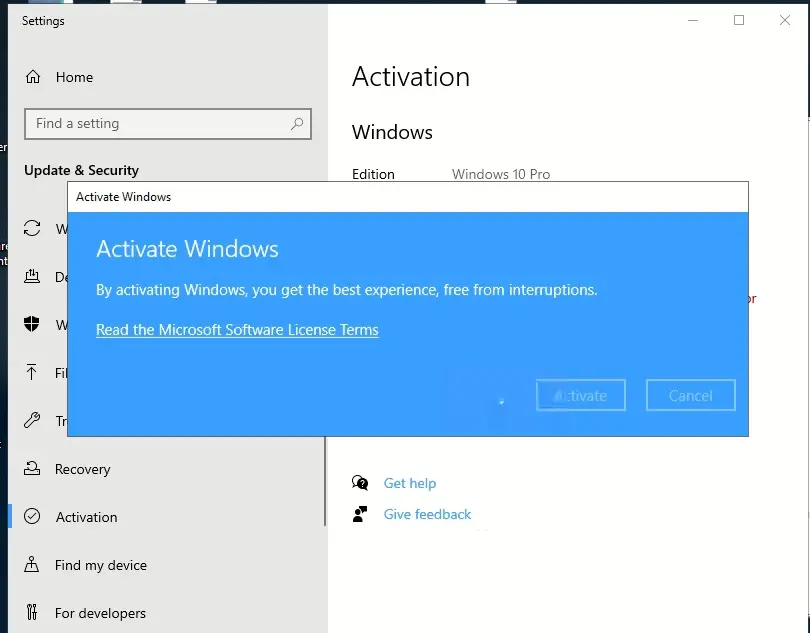Click the Windows Update sync arrows icon
Viewport: 810px width, 633px height.
32,228
